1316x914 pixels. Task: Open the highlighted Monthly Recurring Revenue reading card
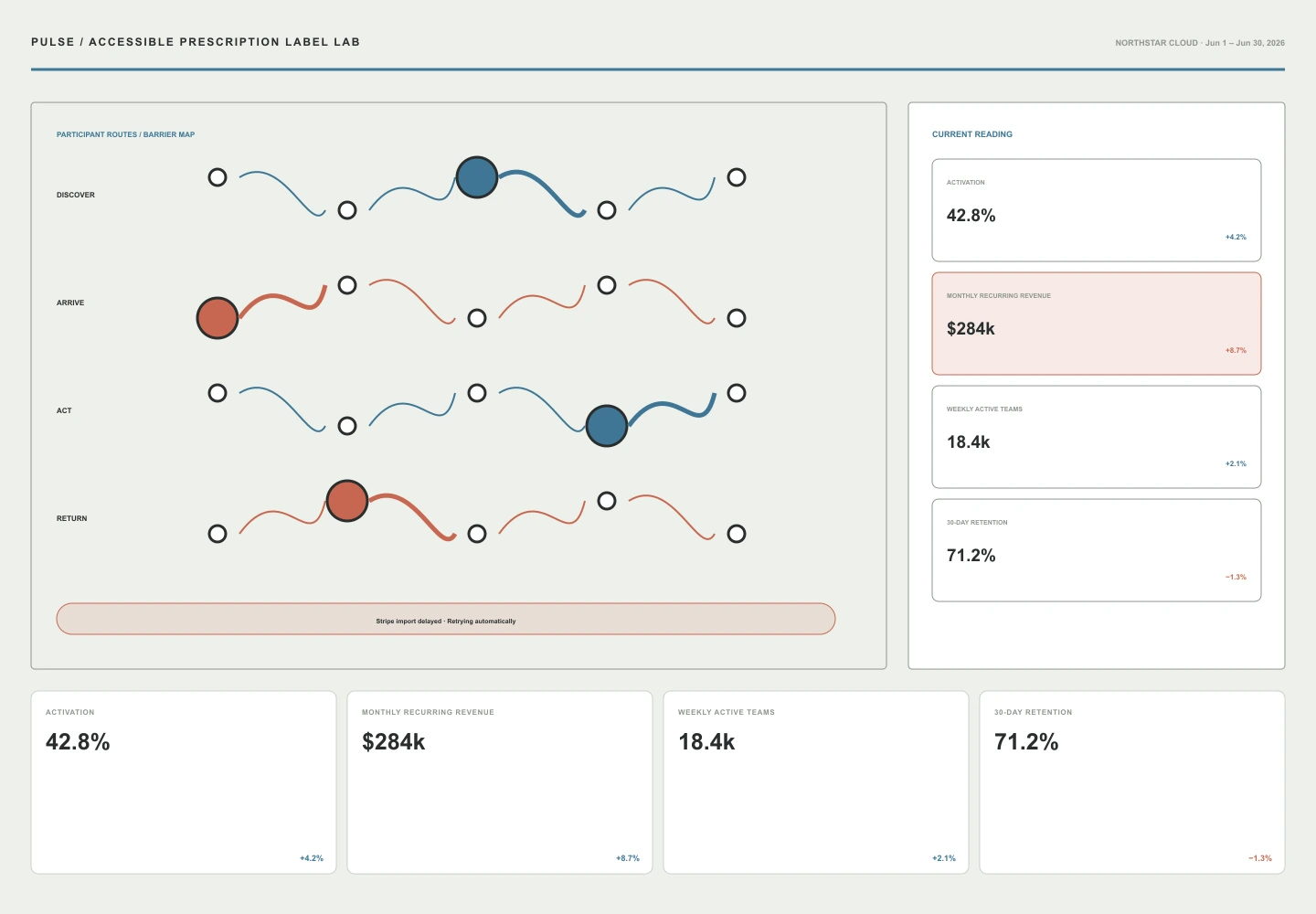(1097, 324)
